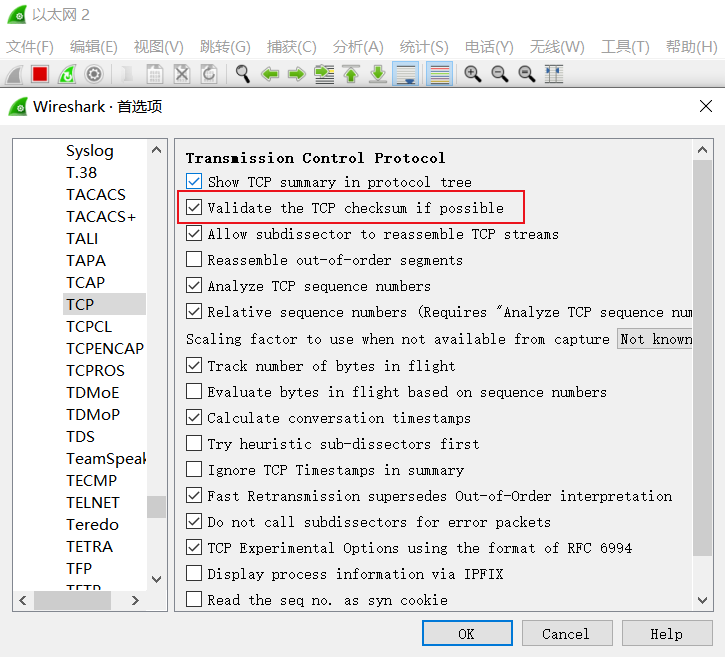Image resolution: width=725 pixels, height=657 pixels.
Task: Reset text to normal size icon
Action: tap(527, 74)
